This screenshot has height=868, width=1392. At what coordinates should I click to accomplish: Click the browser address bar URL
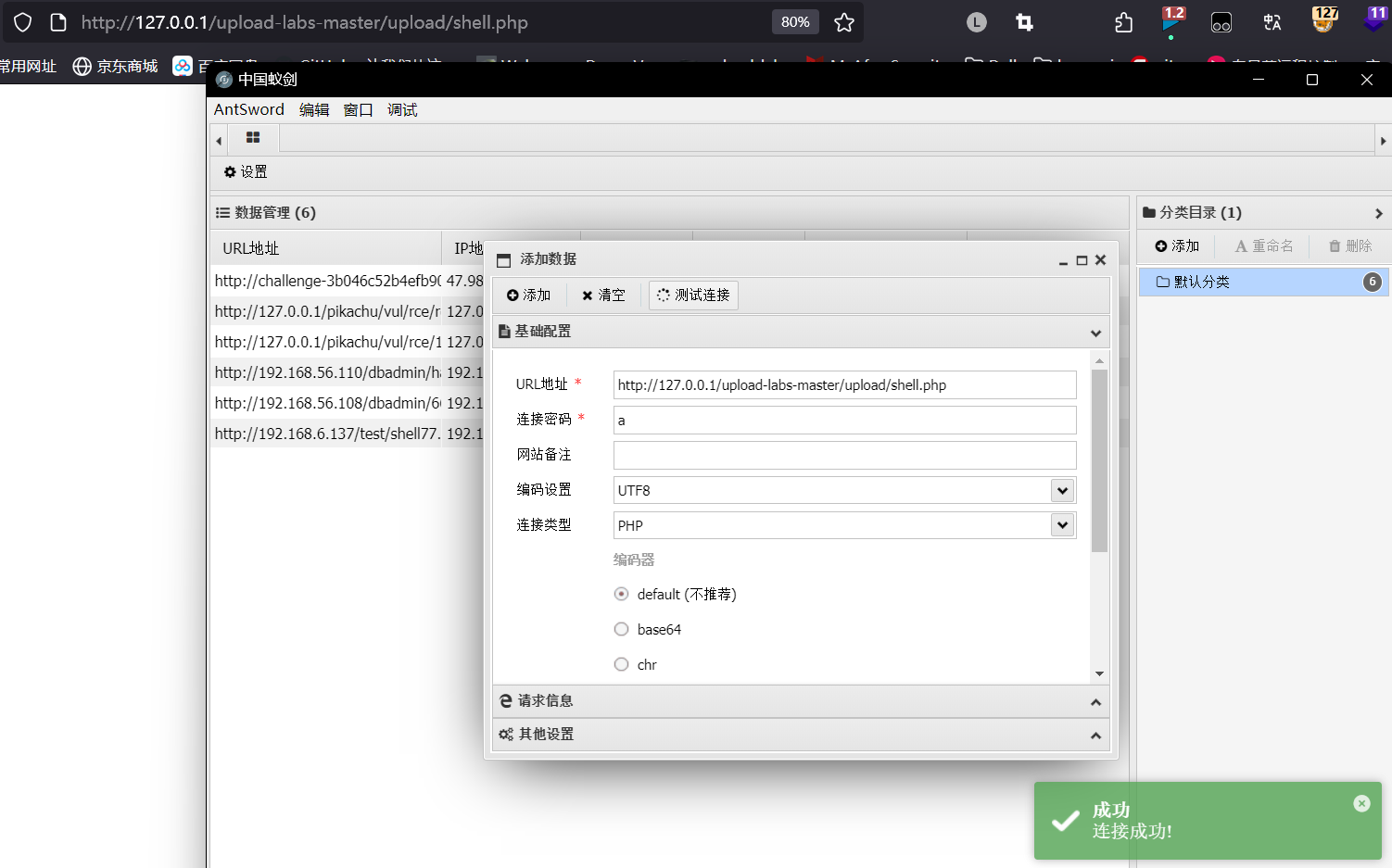[304, 22]
